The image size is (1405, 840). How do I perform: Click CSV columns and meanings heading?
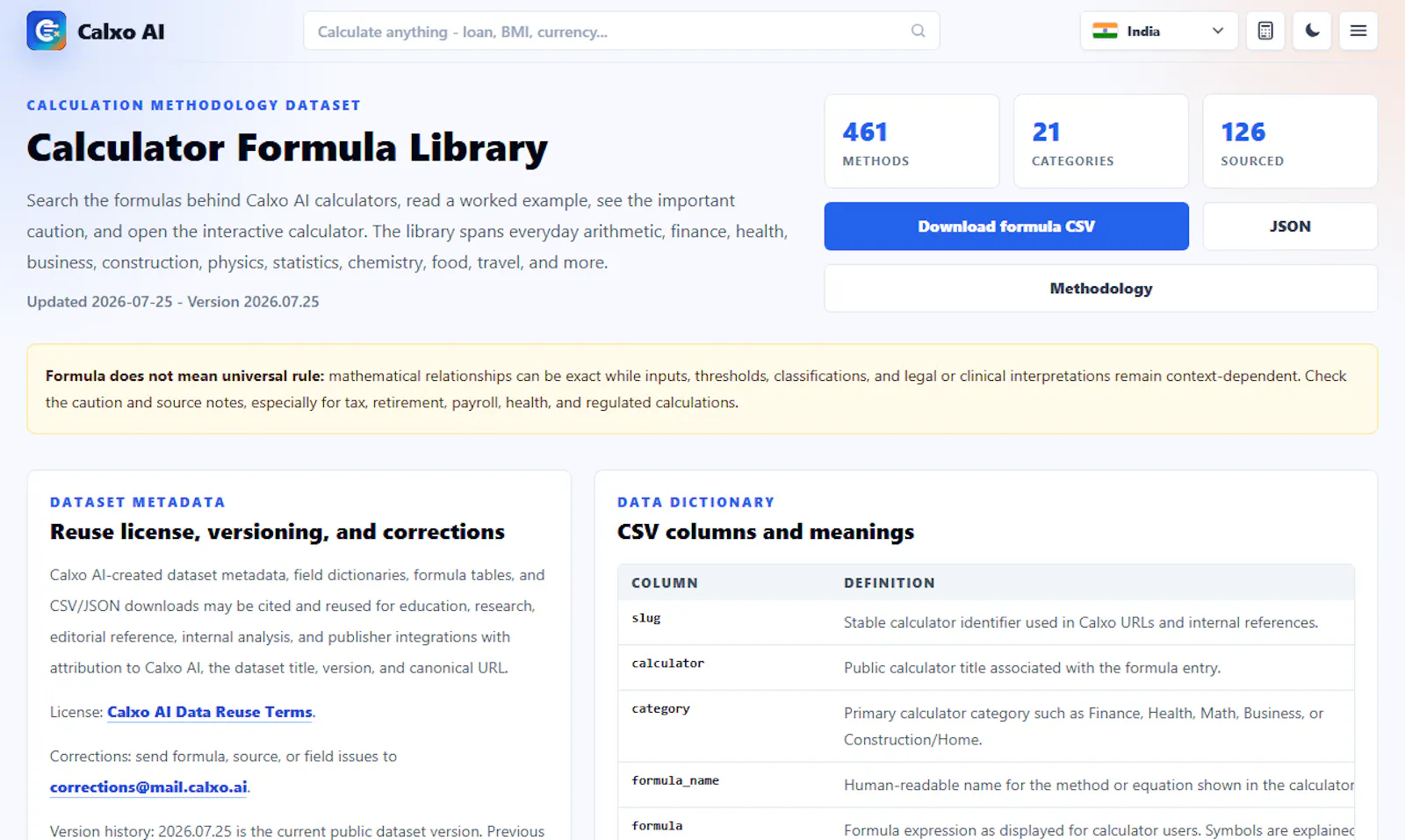(x=766, y=532)
